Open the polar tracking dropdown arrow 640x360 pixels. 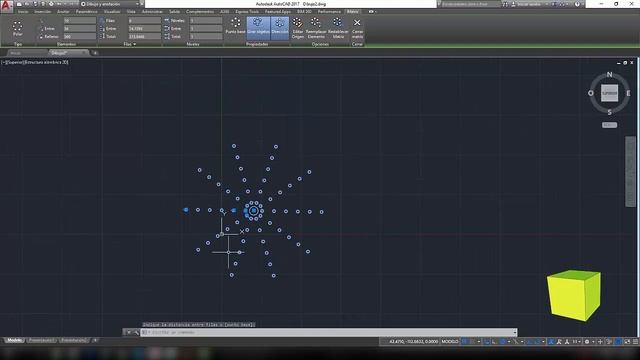click(x=509, y=342)
